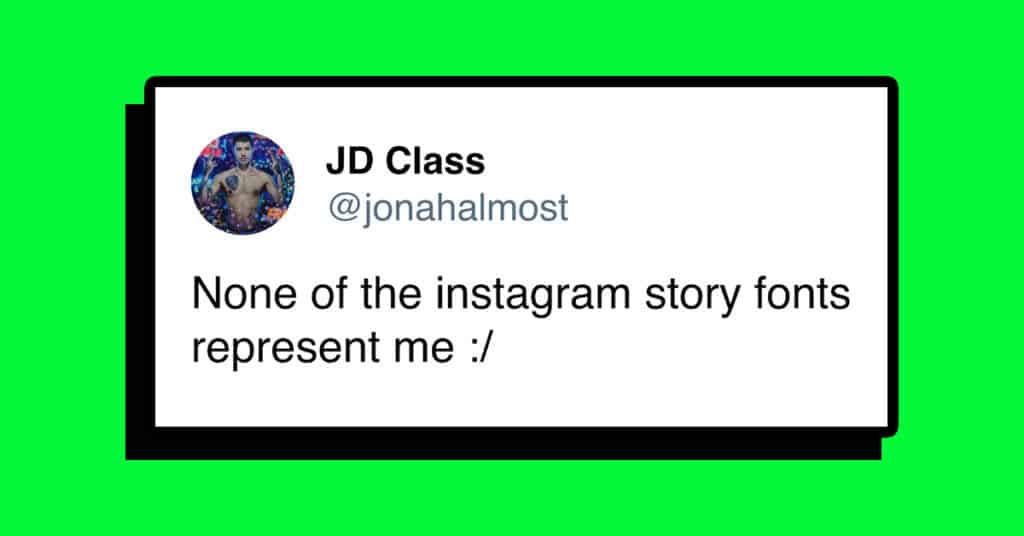The image size is (1024, 536).
Task: Select the word instagram in the tweet
Action: pyautogui.click(x=533, y=295)
